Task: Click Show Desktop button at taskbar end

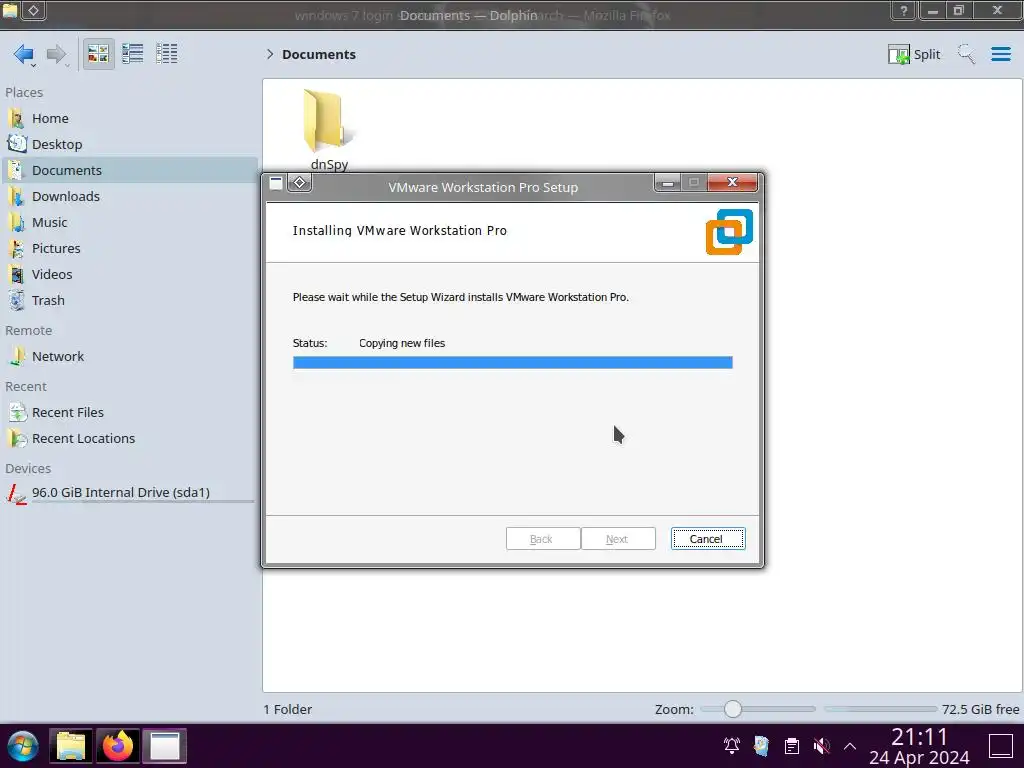Action: (x=1000, y=746)
